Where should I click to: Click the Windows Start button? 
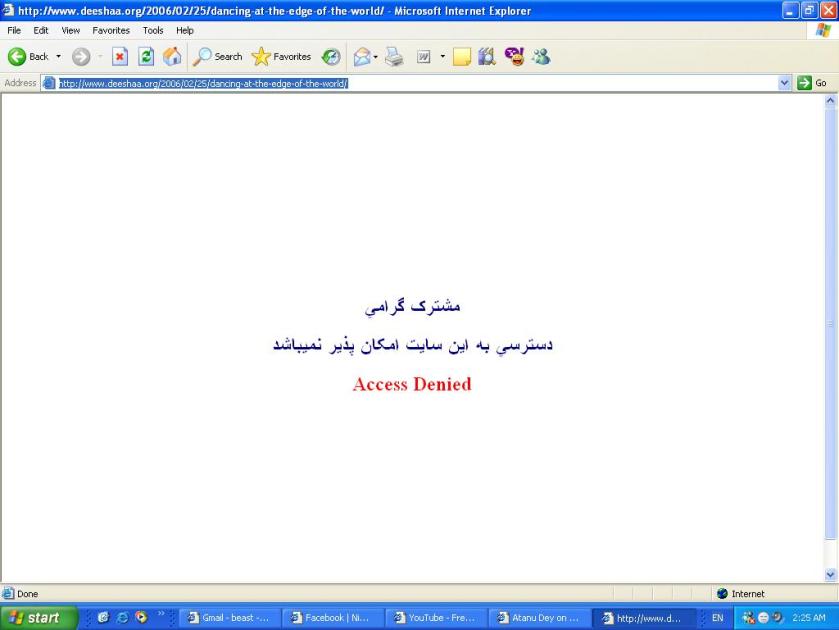[x=38, y=618]
